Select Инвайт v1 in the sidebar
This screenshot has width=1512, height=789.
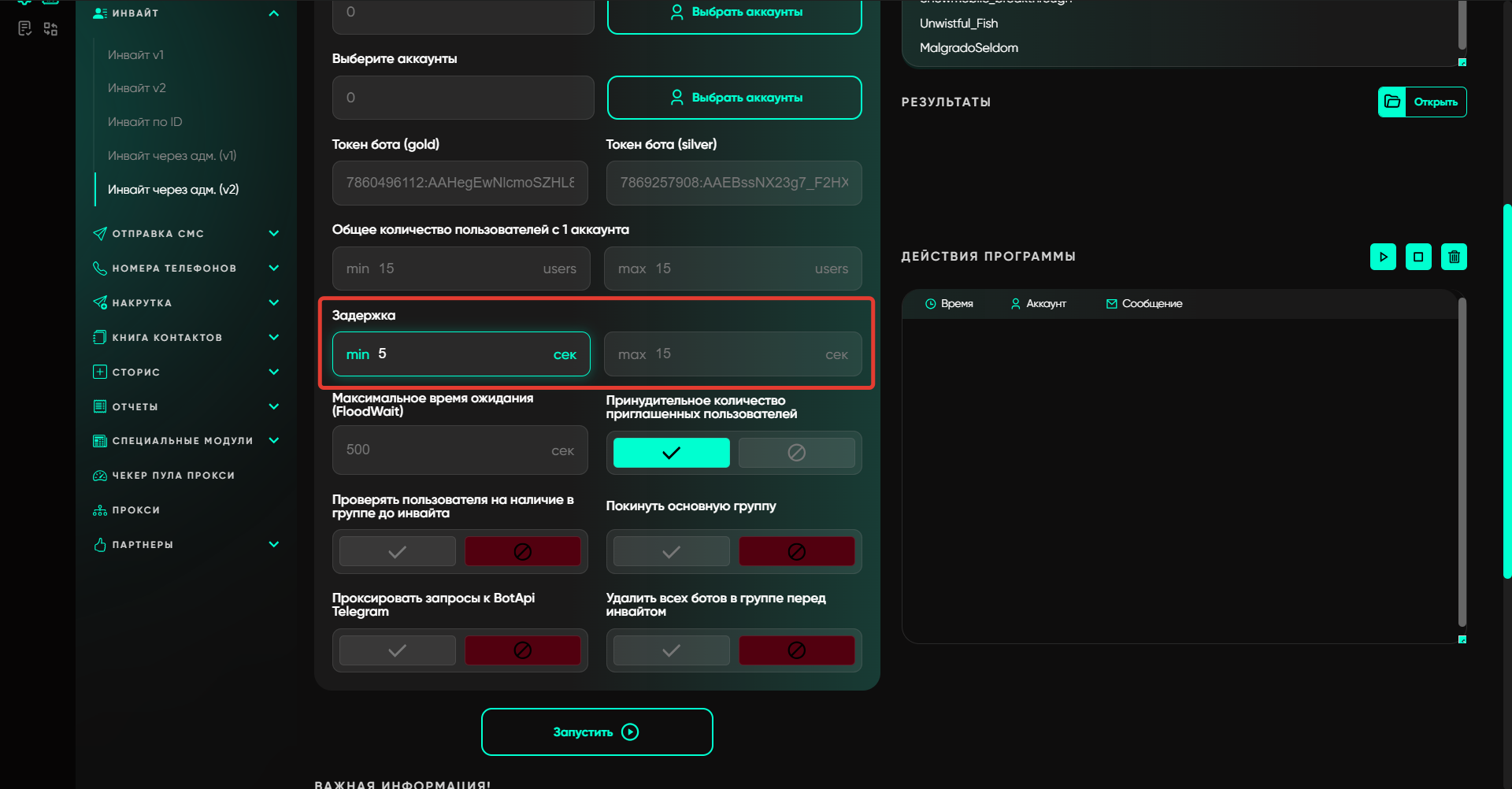tap(135, 55)
